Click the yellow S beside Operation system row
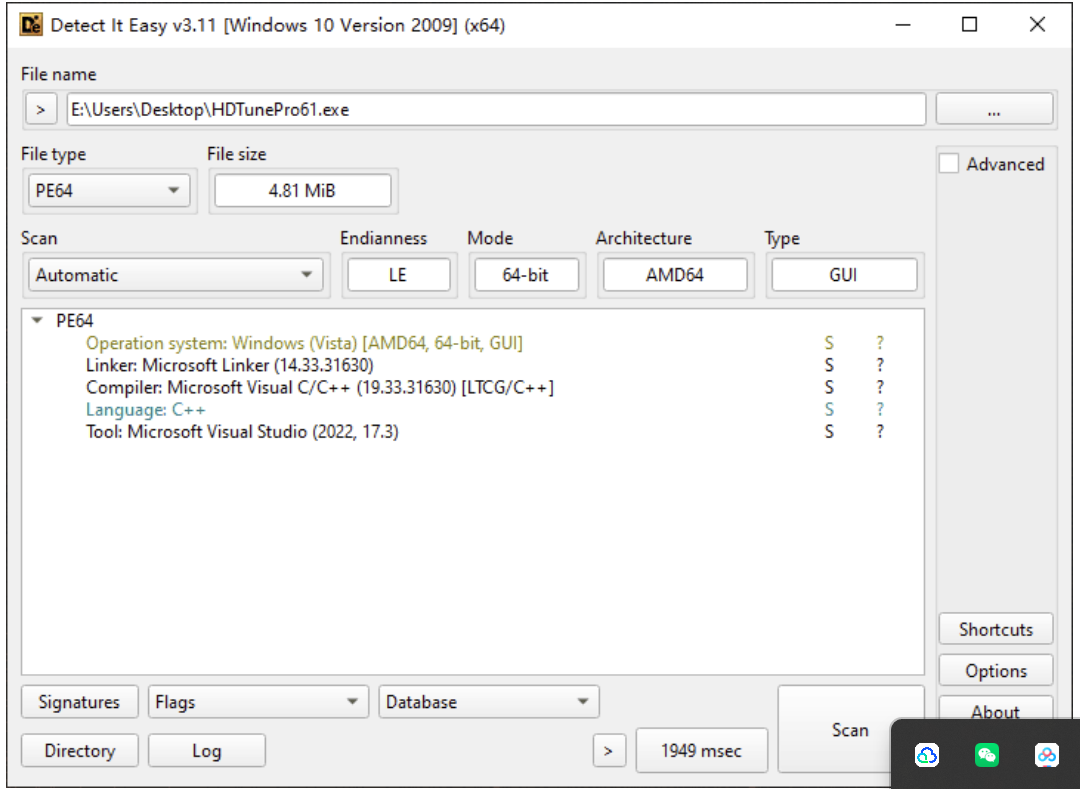This screenshot has width=1080, height=789. (x=828, y=342)
